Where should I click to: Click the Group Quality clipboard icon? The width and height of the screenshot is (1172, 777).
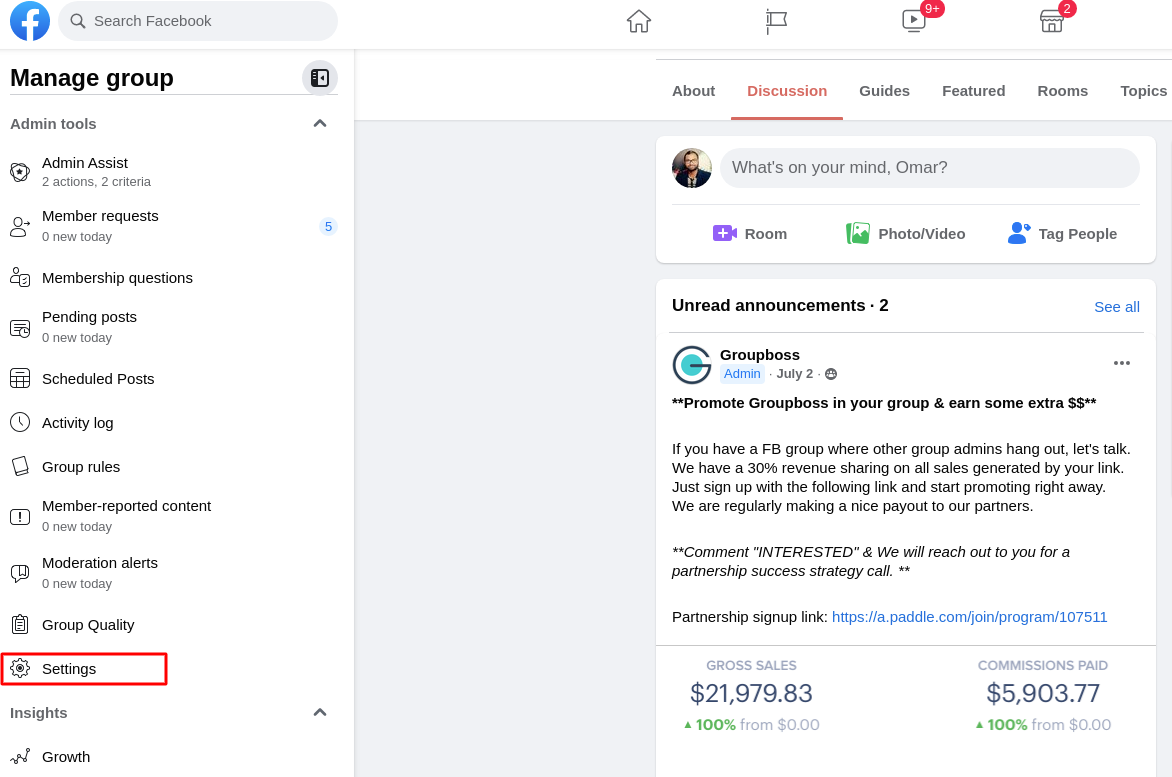pyautogui.click(x=20, y=625)
